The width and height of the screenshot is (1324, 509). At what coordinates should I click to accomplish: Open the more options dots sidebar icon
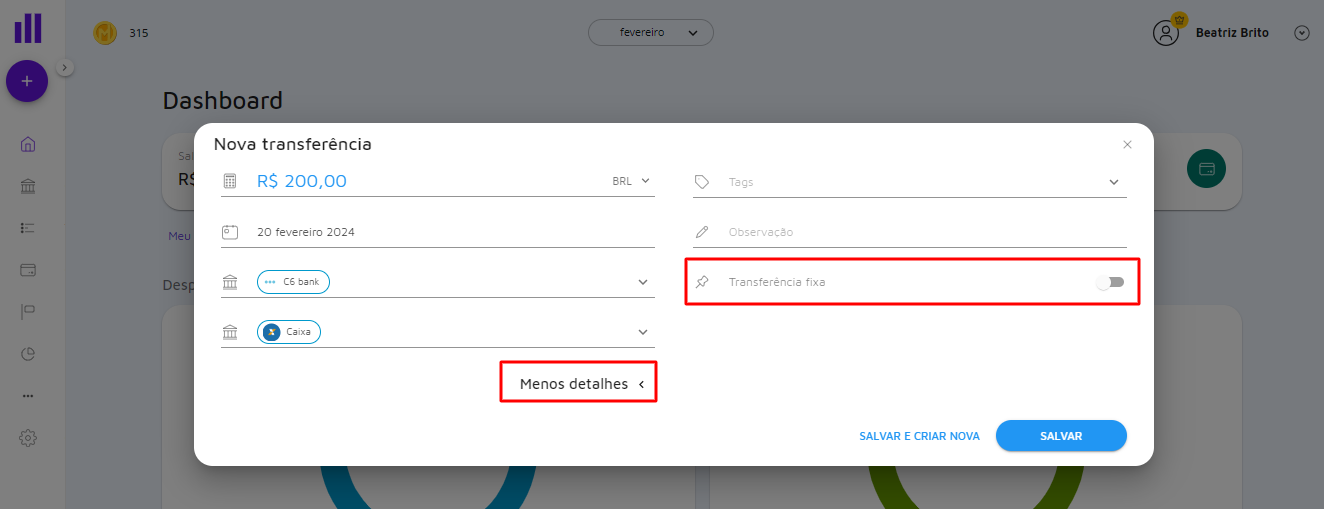[x=28, y=396]
